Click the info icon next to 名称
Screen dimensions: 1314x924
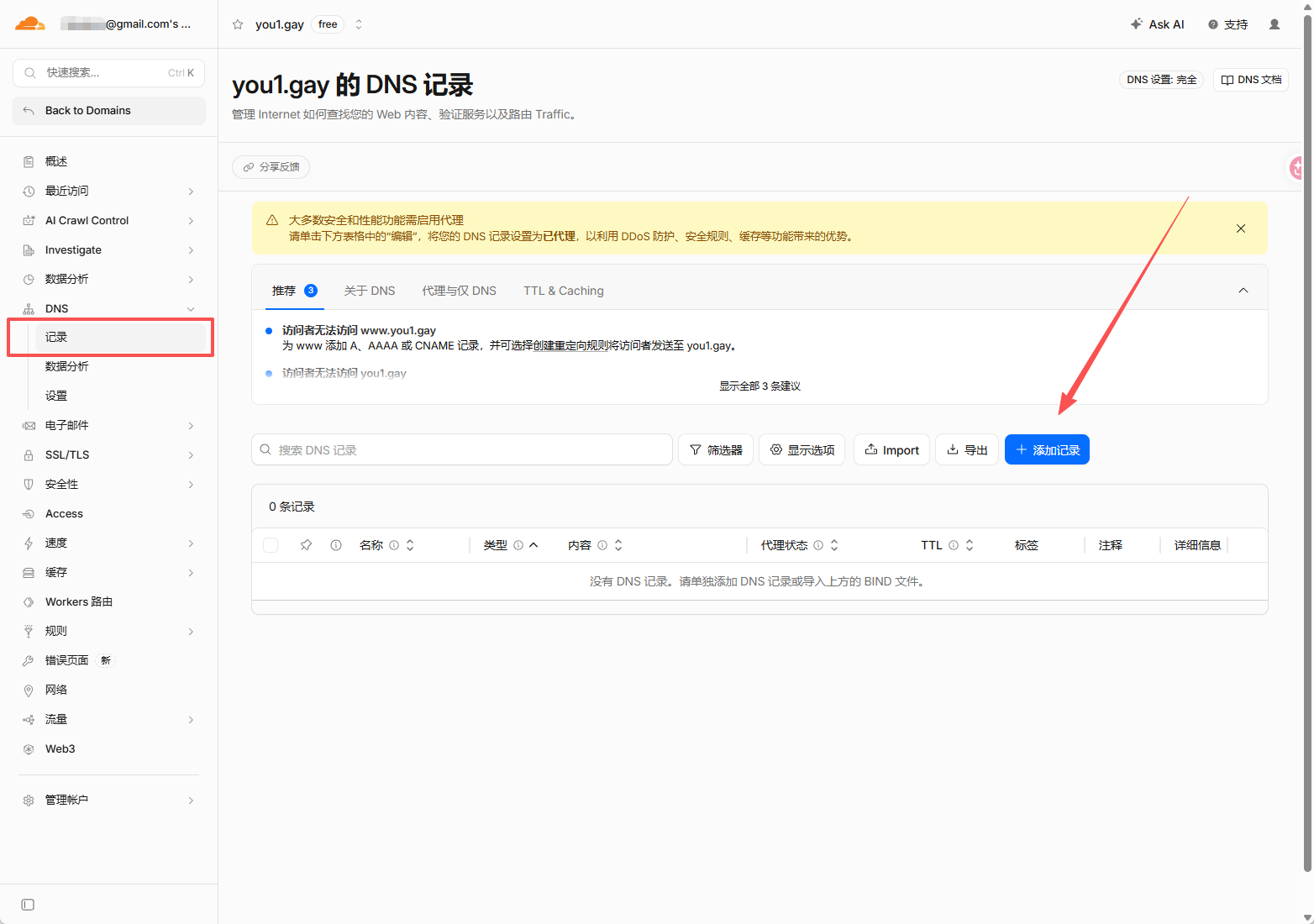[x=394, y=545]
